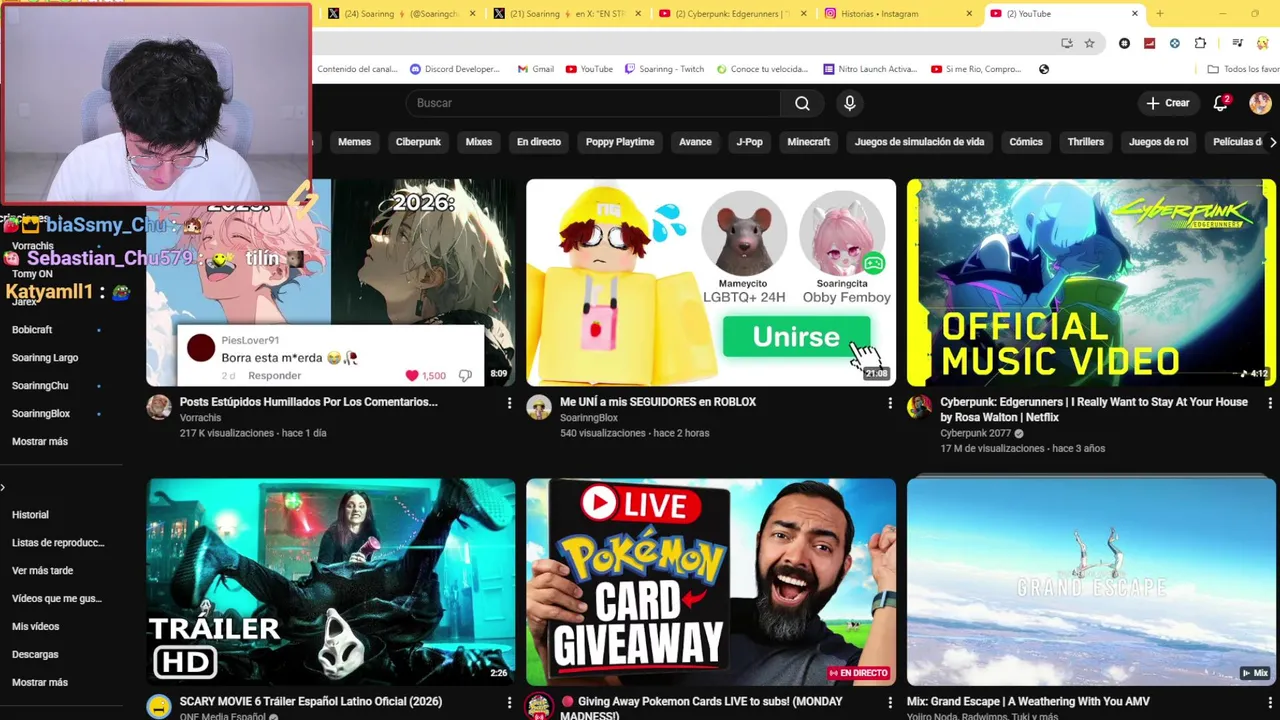Click the SoaringBlox channel avatar under video
Viewport: 1280px width, 720px height.
[539, 406]
